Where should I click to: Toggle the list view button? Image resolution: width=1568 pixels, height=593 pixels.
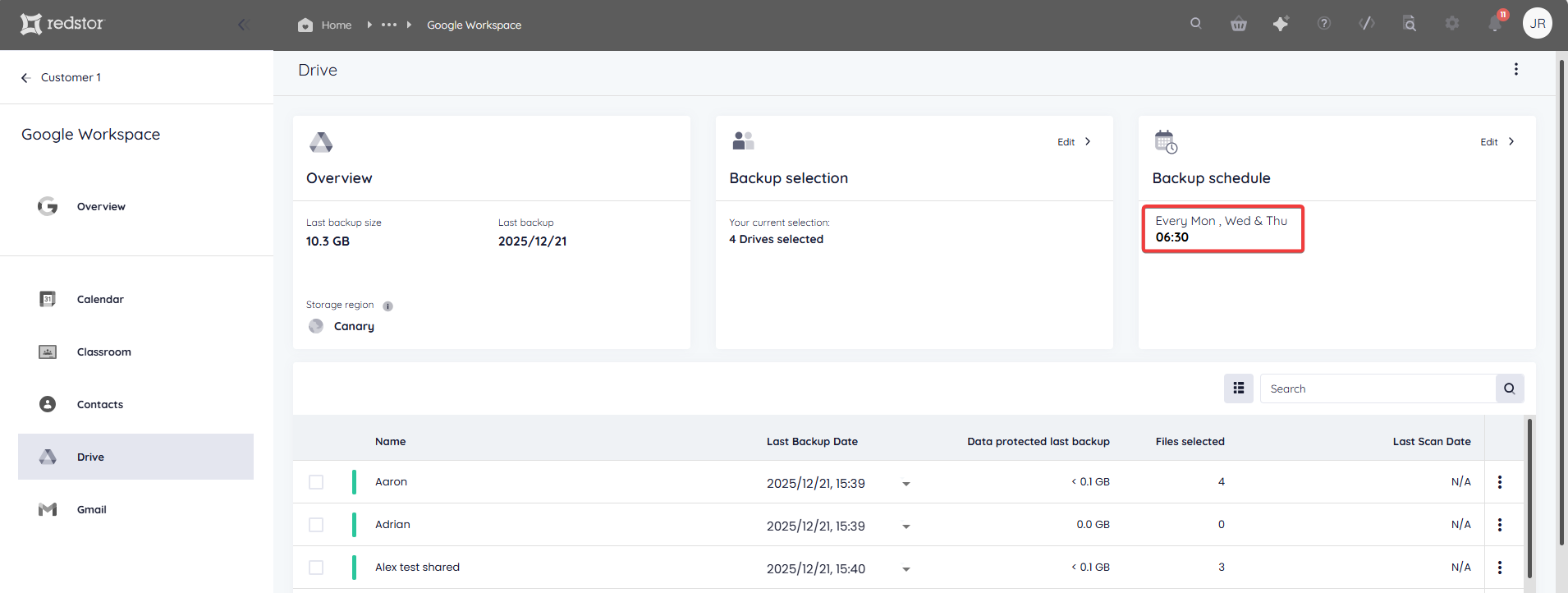point(1239,388)
